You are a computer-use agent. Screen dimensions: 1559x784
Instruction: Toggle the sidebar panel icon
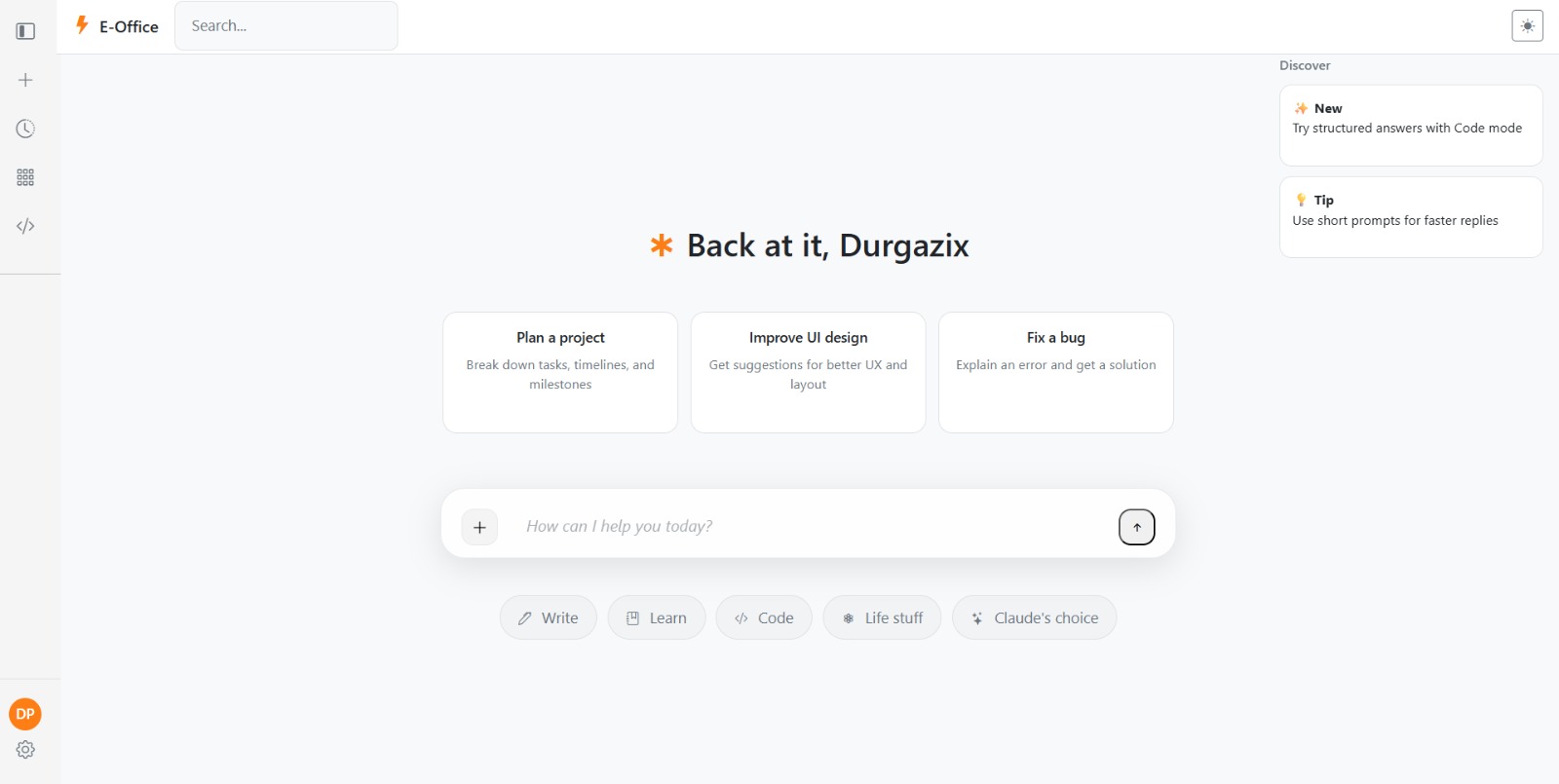tap(25, 31)
